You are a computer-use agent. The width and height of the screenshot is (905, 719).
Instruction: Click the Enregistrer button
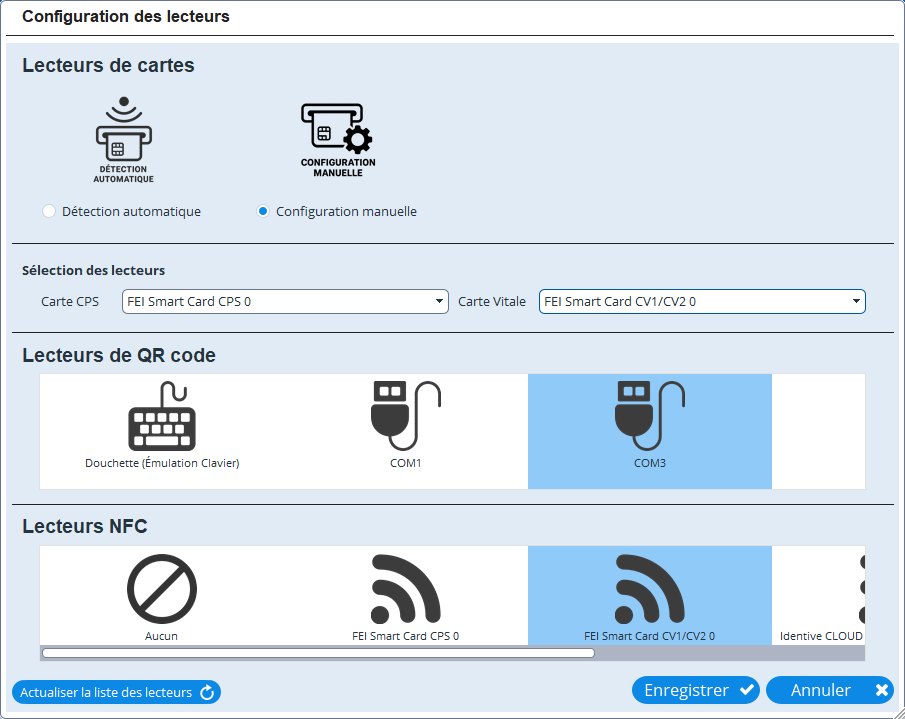pyautogui.click(x=696, y=690)
